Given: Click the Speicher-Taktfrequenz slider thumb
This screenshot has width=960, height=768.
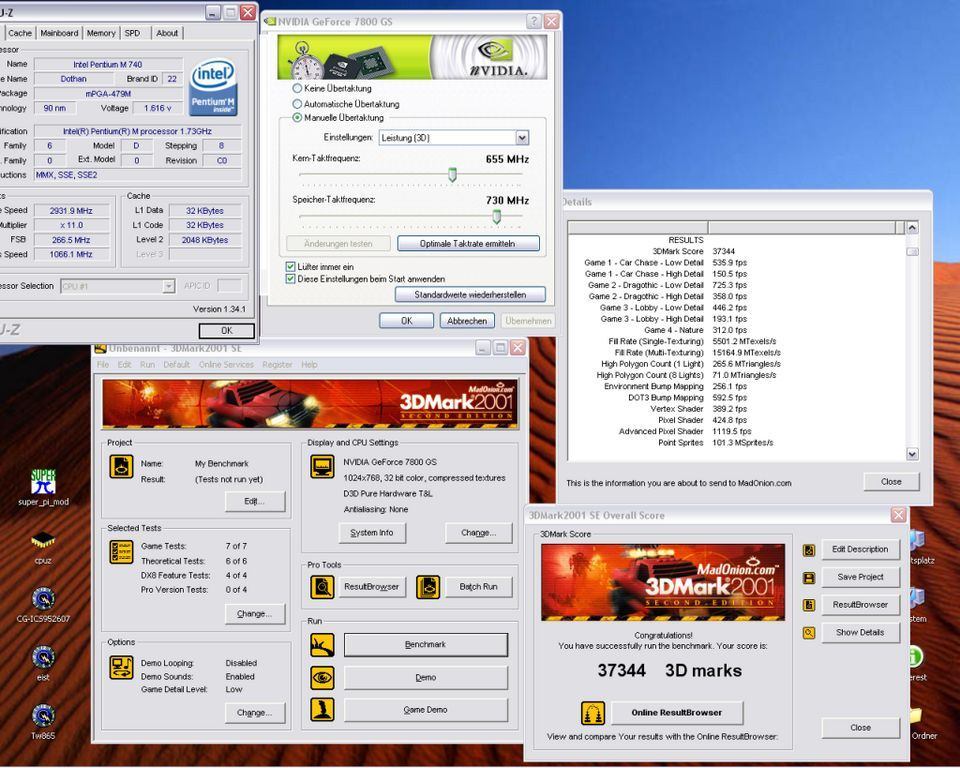Looking at the screenshot, I should click(497, 216).
